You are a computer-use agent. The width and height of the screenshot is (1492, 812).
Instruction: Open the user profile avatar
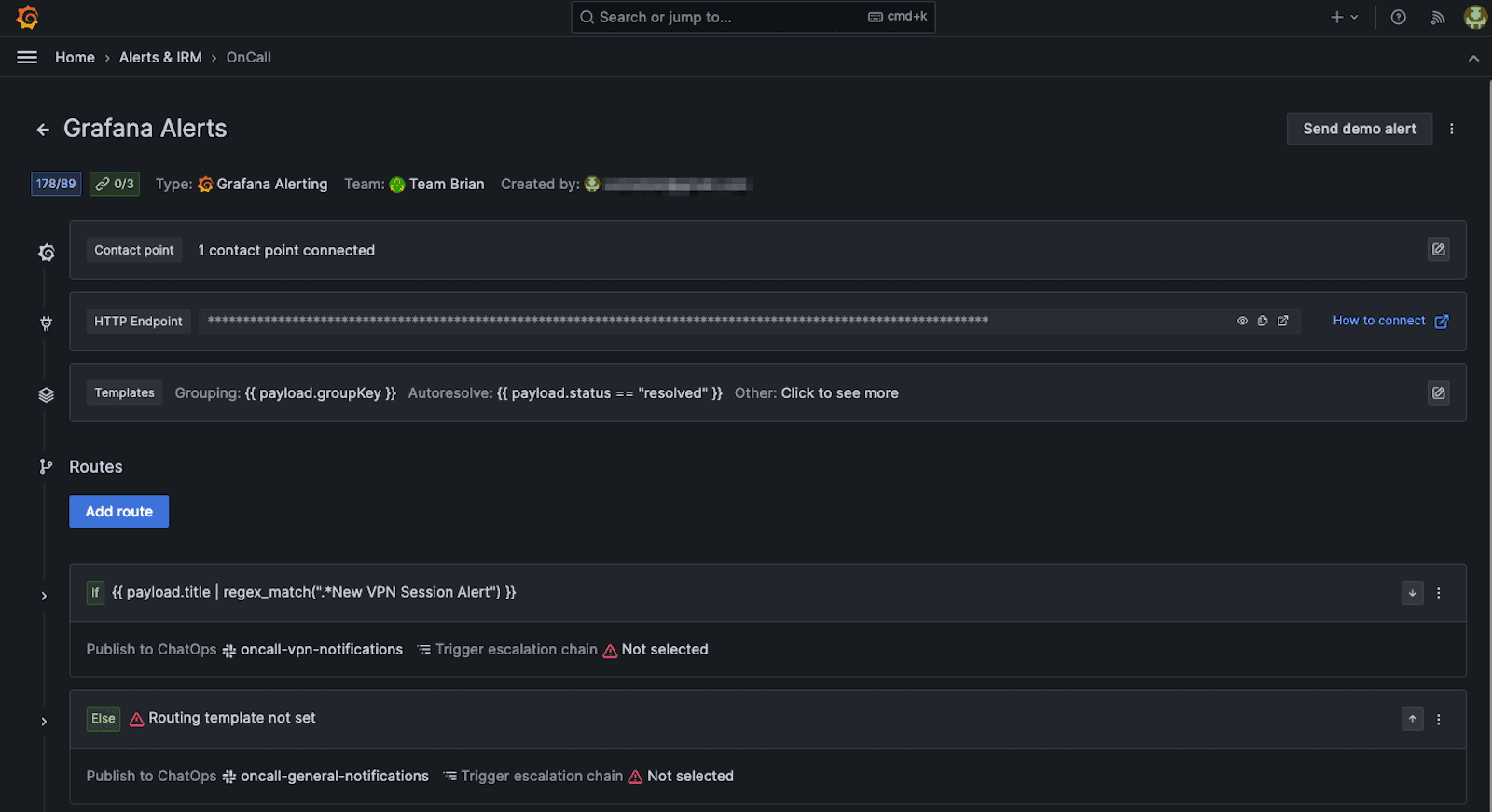point(1475,17)
